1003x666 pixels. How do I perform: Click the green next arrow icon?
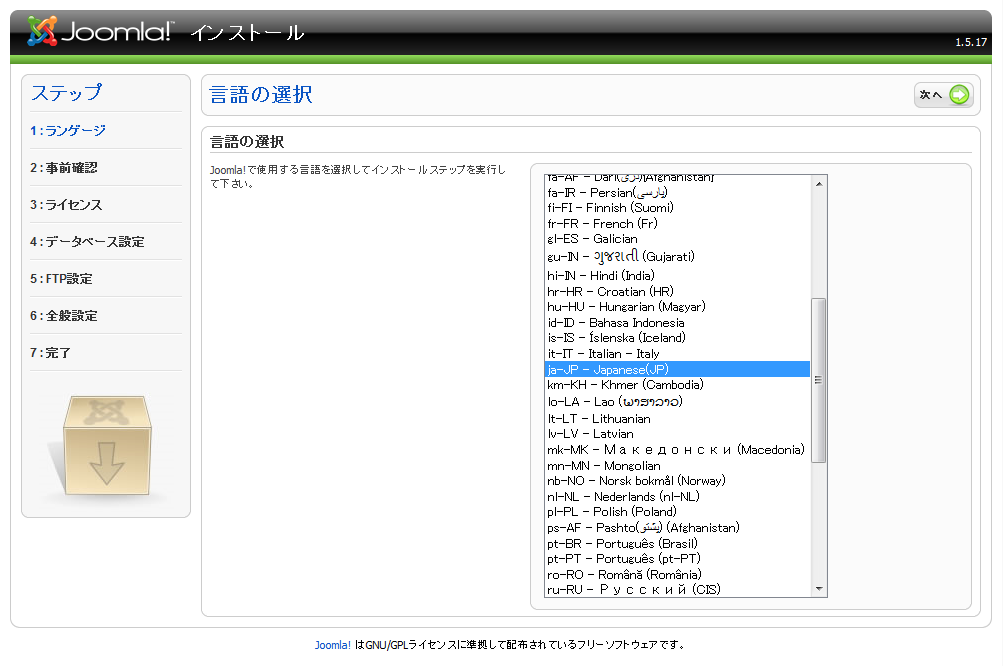tap(959, 95)
